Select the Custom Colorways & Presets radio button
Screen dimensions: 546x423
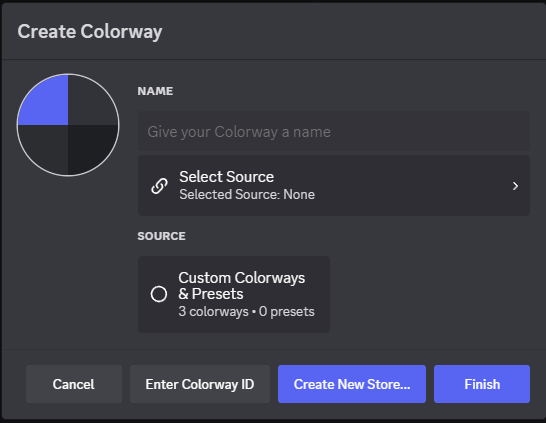[x=159, y=294]
